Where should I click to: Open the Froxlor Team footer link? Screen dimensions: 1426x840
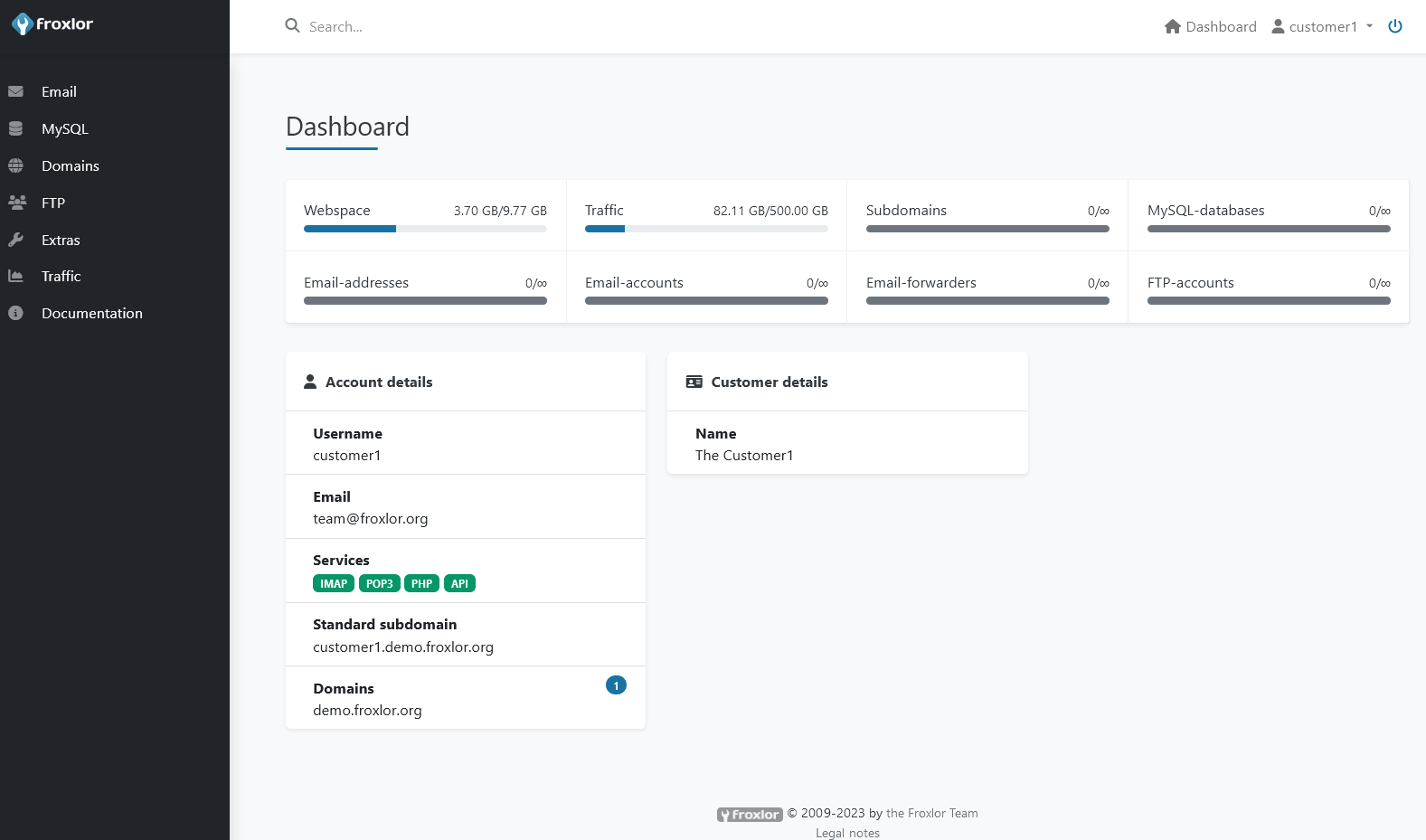[931, 813]
